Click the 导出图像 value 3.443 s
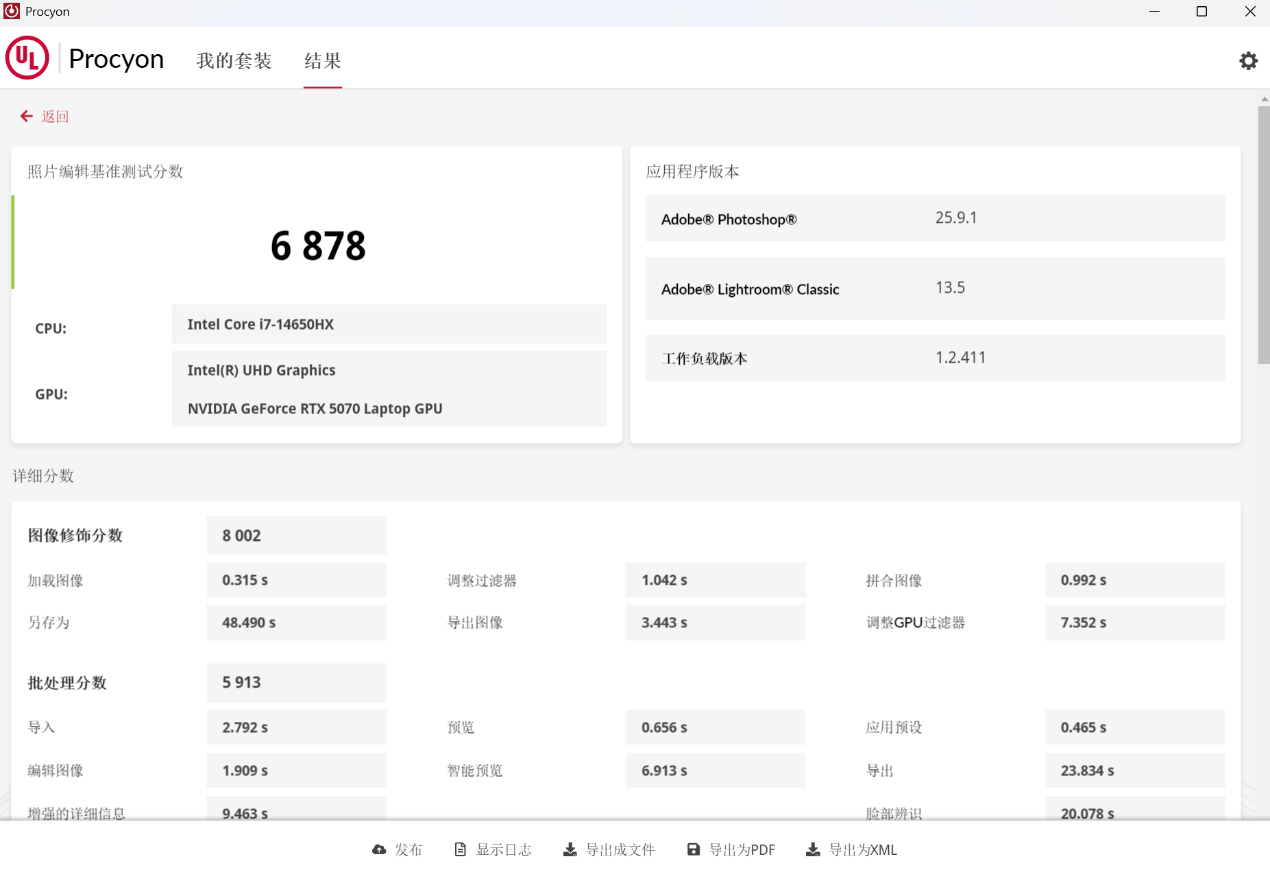Image resolution: width=1270 pixels, height=872 pixels. (x=715, y=622)
